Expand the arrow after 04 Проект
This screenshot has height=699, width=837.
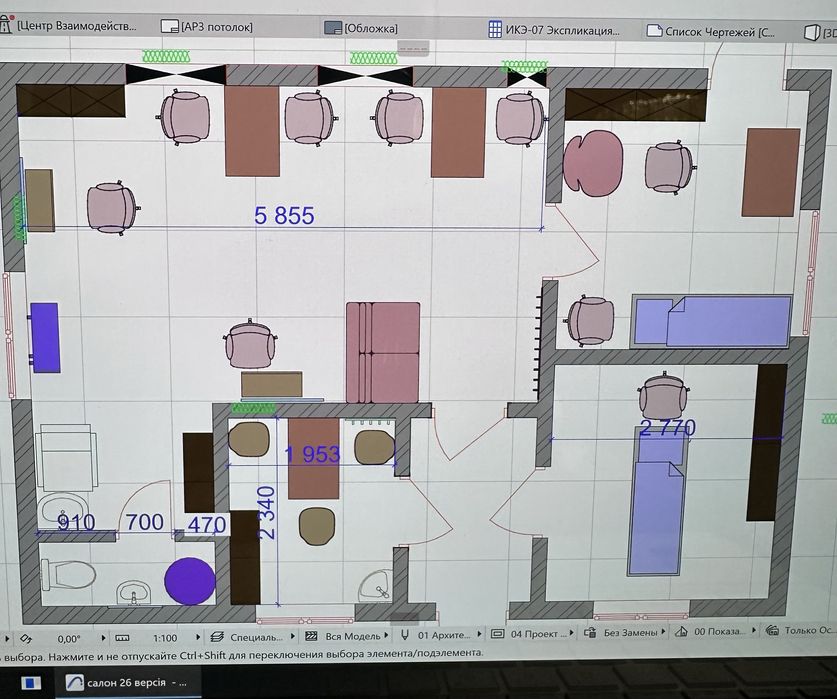(x=571, y=633)
